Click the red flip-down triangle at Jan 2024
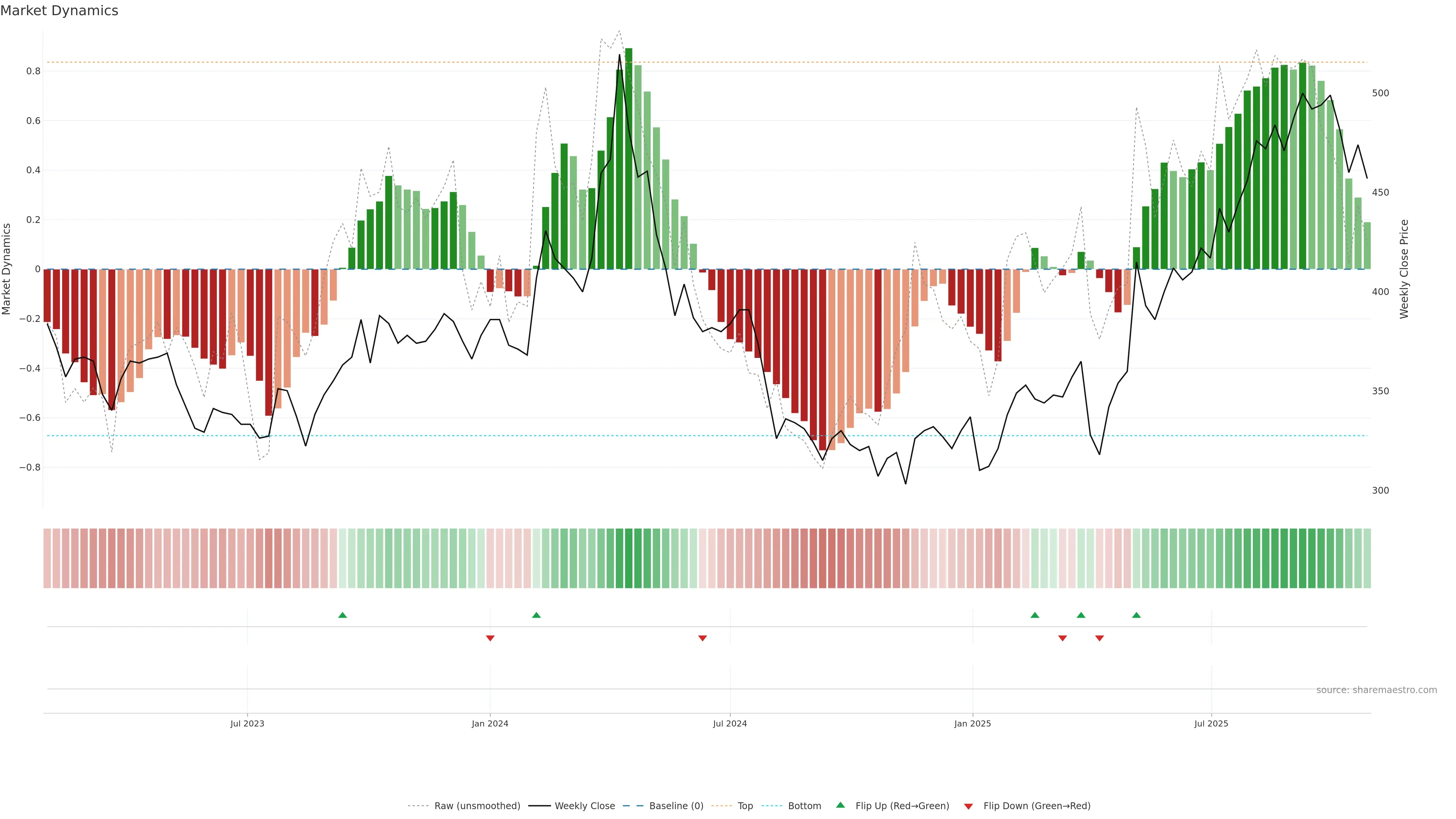Image resolution: width=1456 pixels, height=819 pixels. 490,638
